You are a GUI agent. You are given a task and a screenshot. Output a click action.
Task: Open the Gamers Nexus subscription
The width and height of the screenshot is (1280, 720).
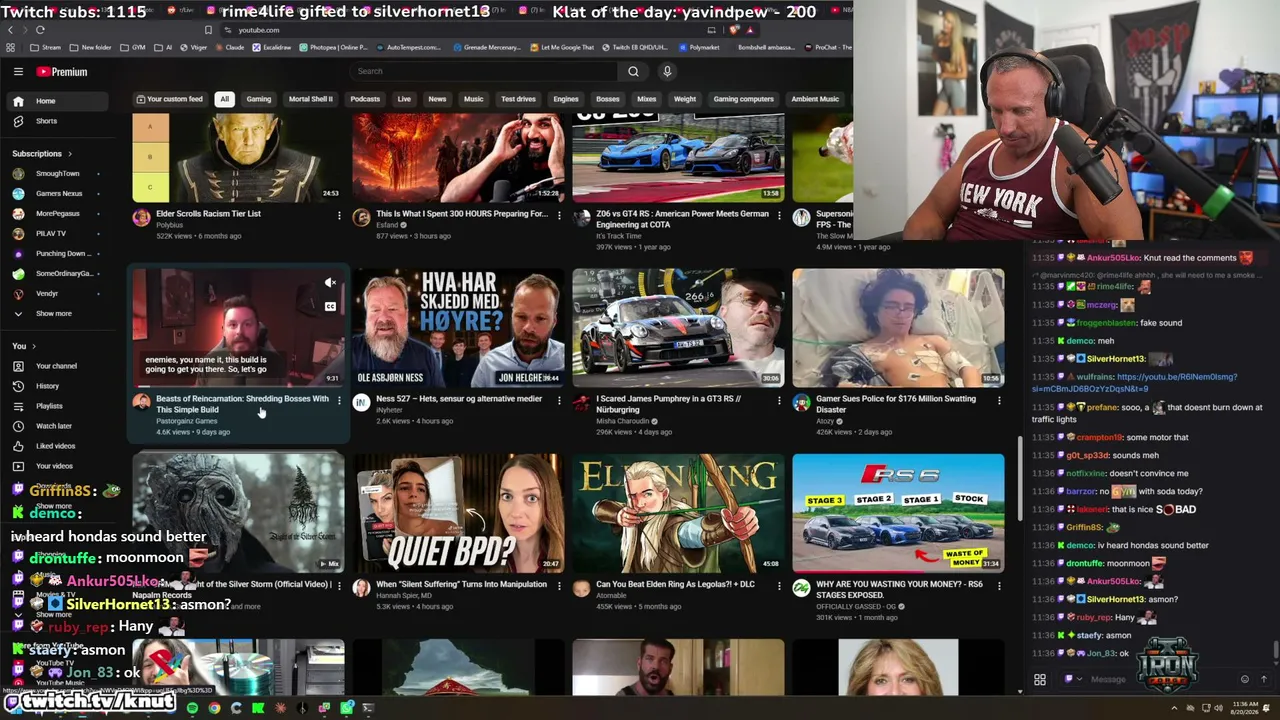(58, 194)
